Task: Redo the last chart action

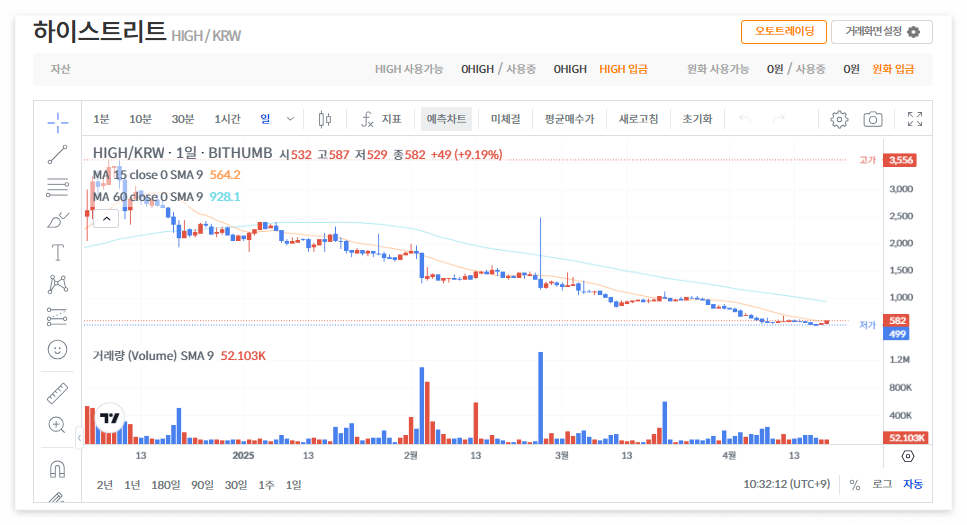Action: (x=779, y=118)
